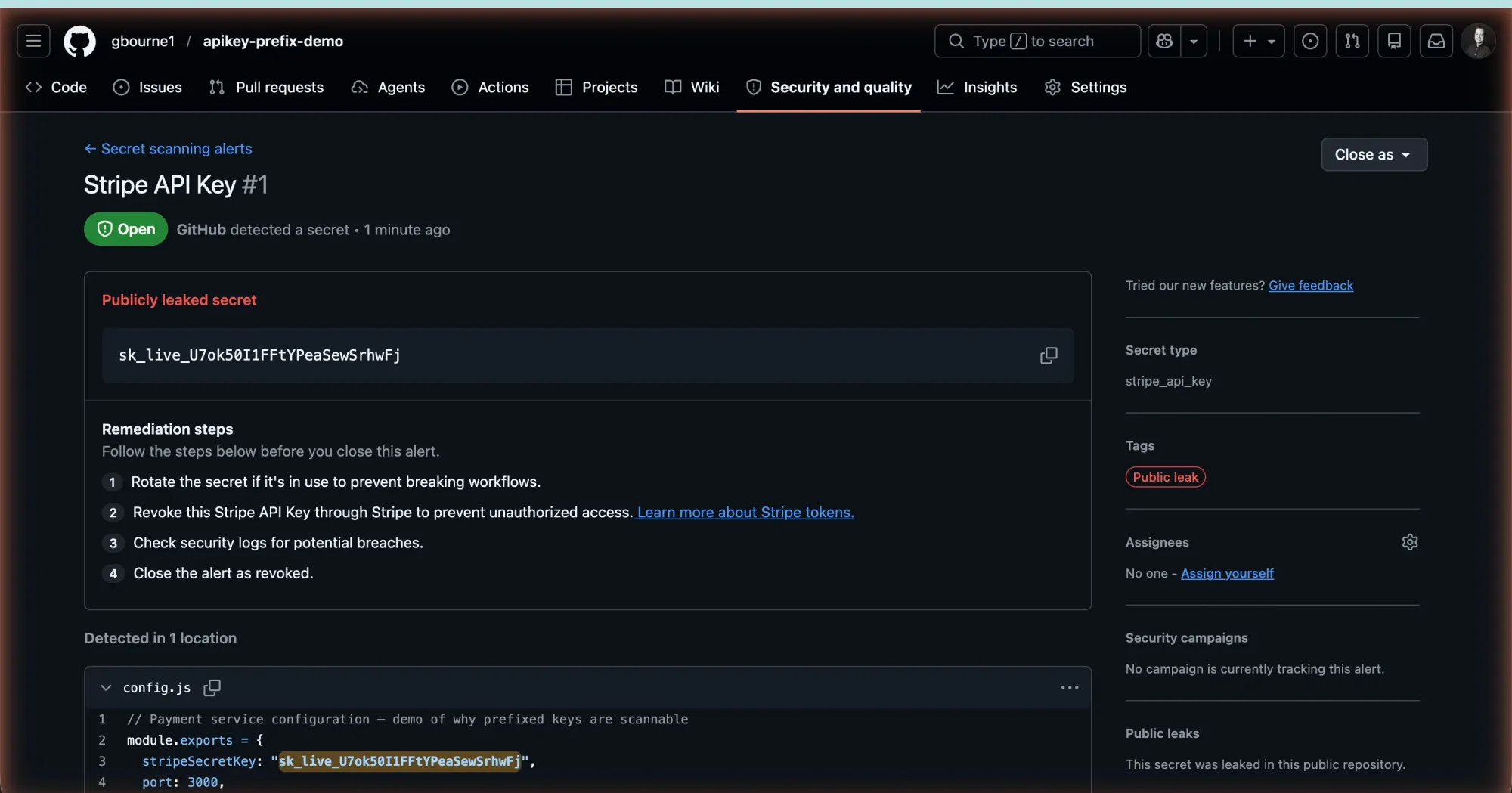This screenshot has height=793, width=1512.
Task: Open the hamburger navigation menu
Action: [33, 41]
